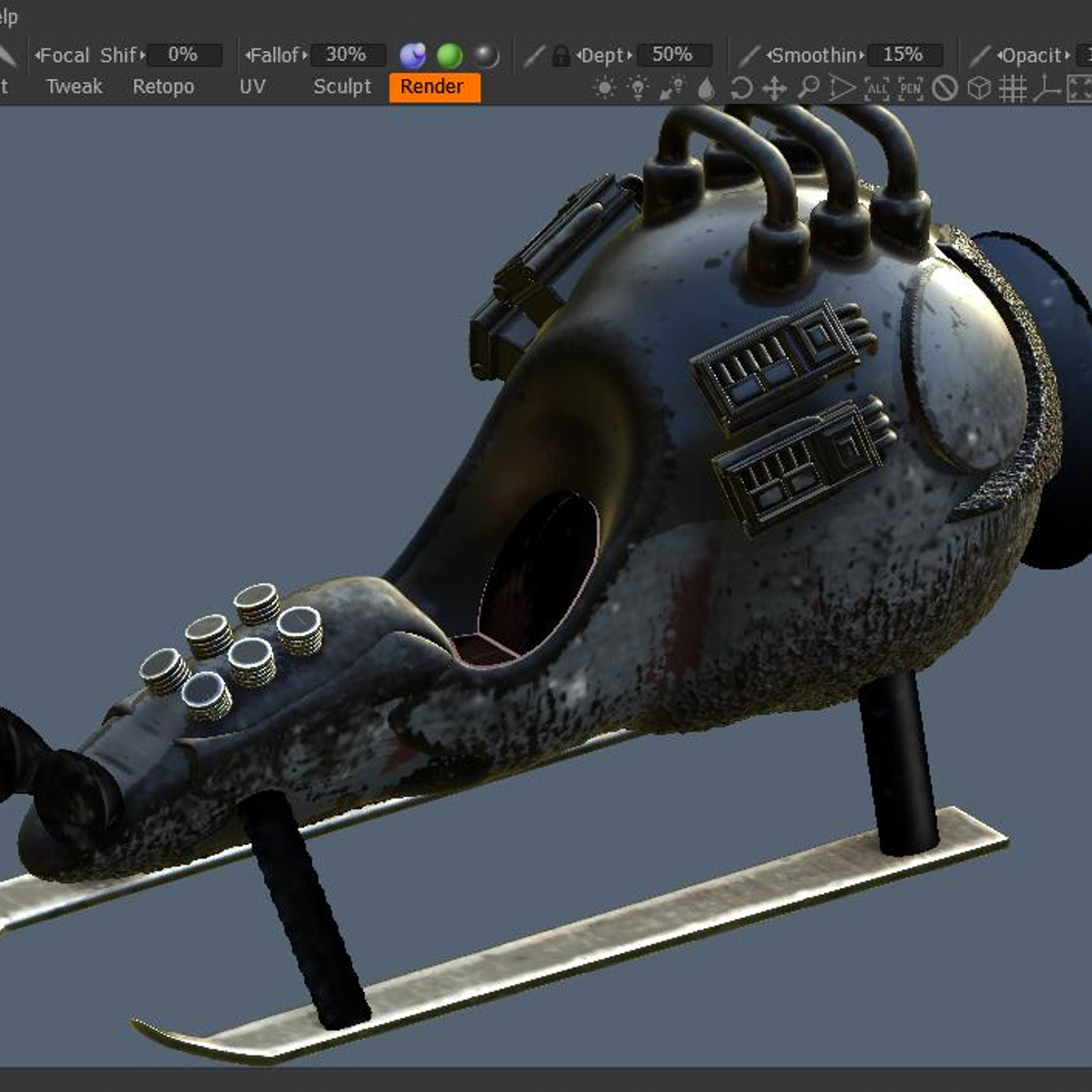Toggle the purple depth channel sphere
This screenshot has height=1092, width=1092.
coord(413,55)
